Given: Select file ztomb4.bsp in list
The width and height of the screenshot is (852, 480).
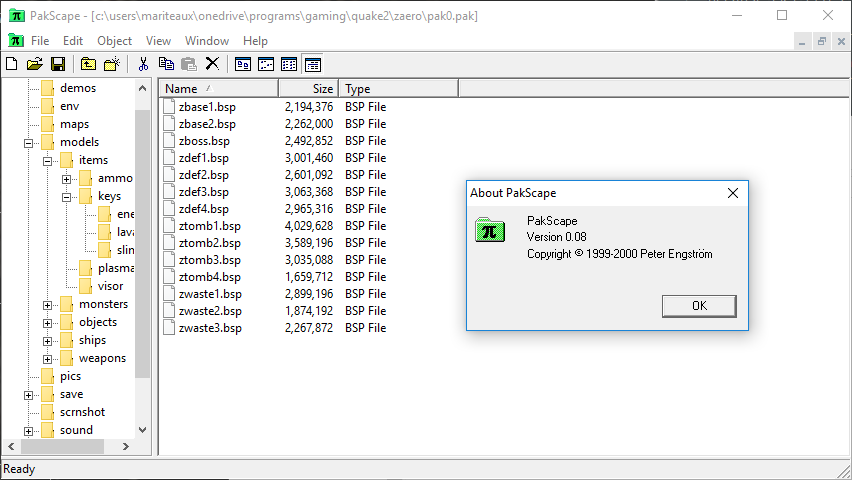Looking at the screenshot, I should pyautogui.click(x=210, y=277).
